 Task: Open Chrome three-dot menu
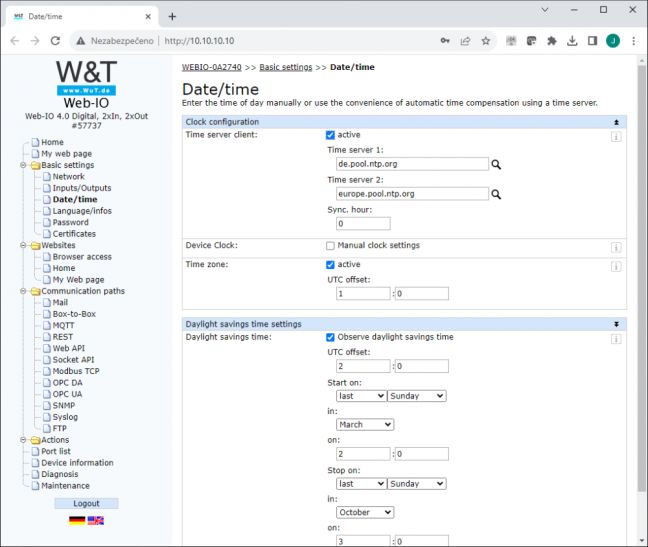tap(634, 41)
